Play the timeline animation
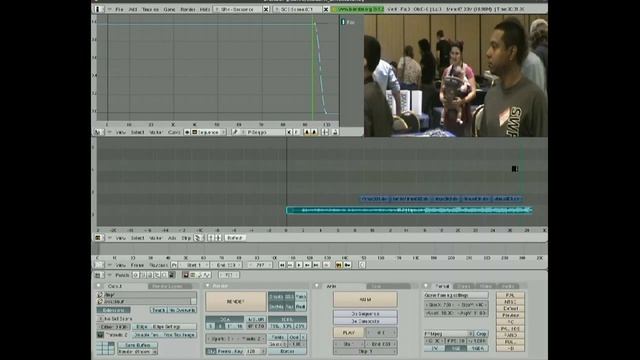Viewport: 640px width, 360px height. tap(299, 265)
